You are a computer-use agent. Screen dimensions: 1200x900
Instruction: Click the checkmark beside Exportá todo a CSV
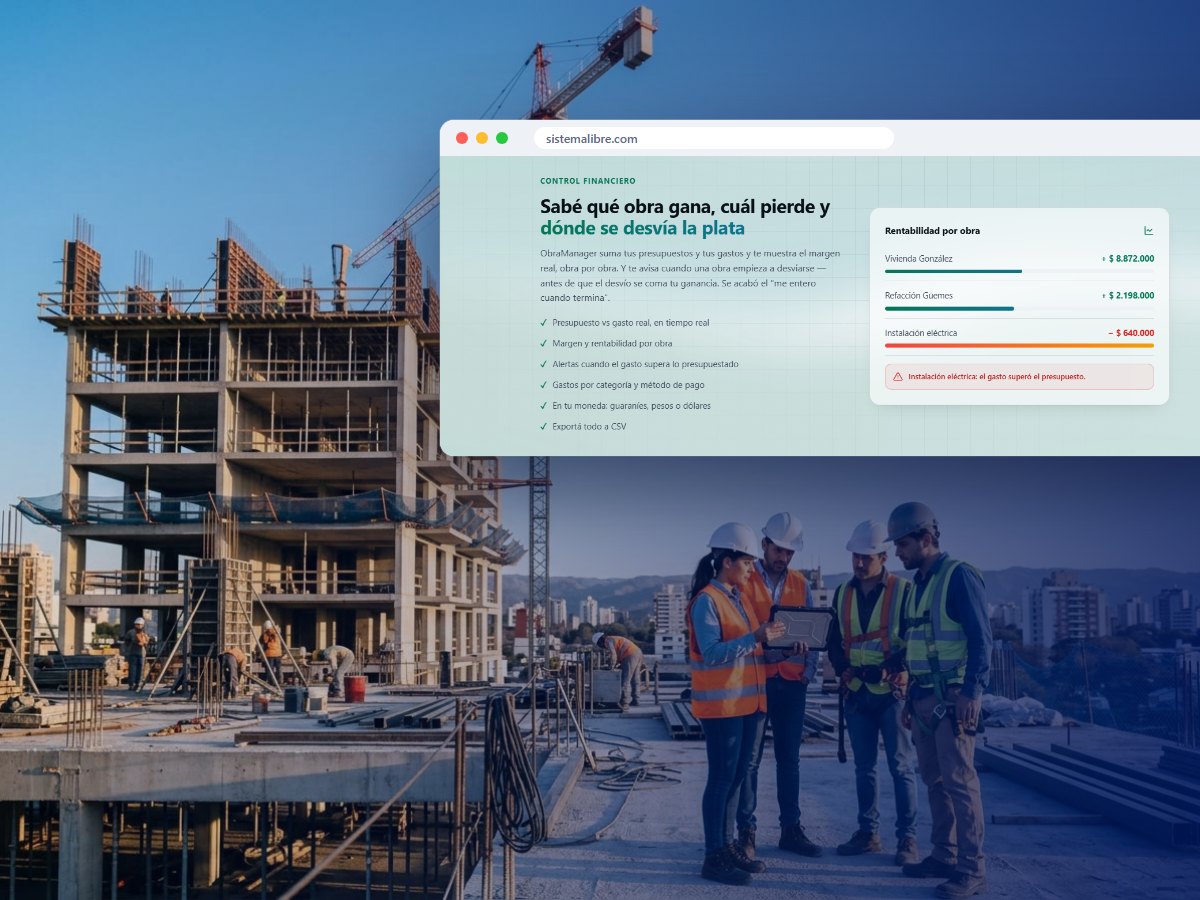543,427
